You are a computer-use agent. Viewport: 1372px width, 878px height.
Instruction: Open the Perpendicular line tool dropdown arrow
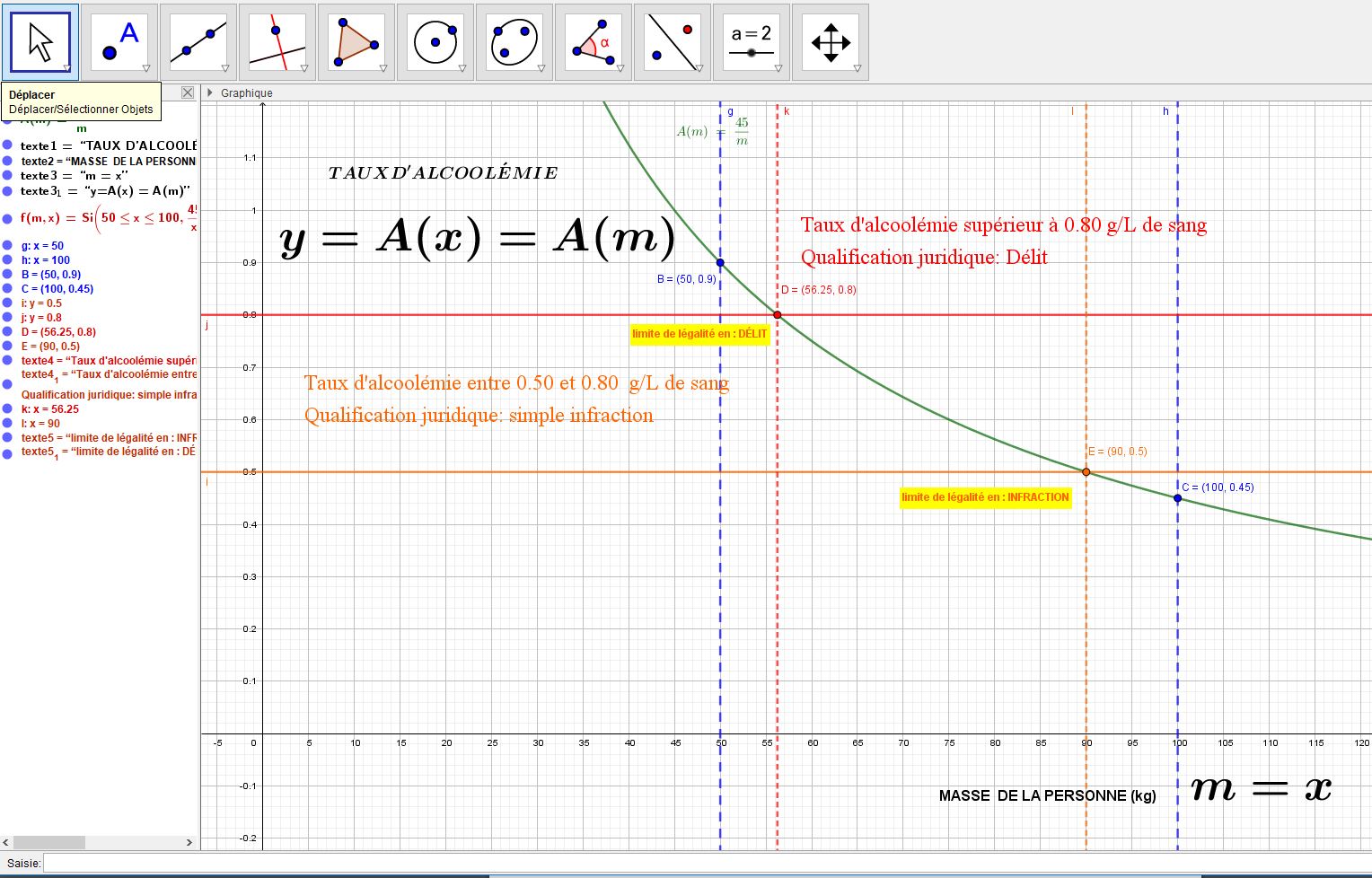[304, 68]
